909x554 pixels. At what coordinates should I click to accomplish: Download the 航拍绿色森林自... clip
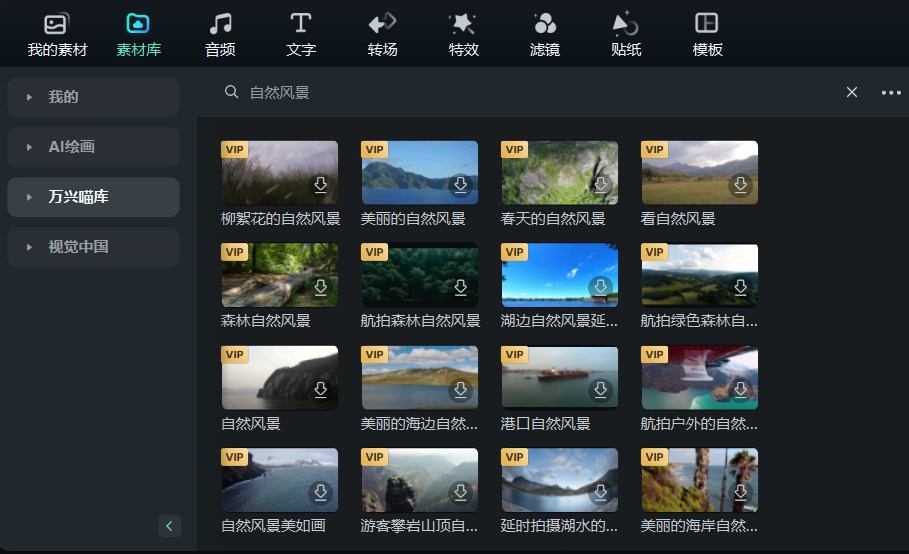point(741,287)
